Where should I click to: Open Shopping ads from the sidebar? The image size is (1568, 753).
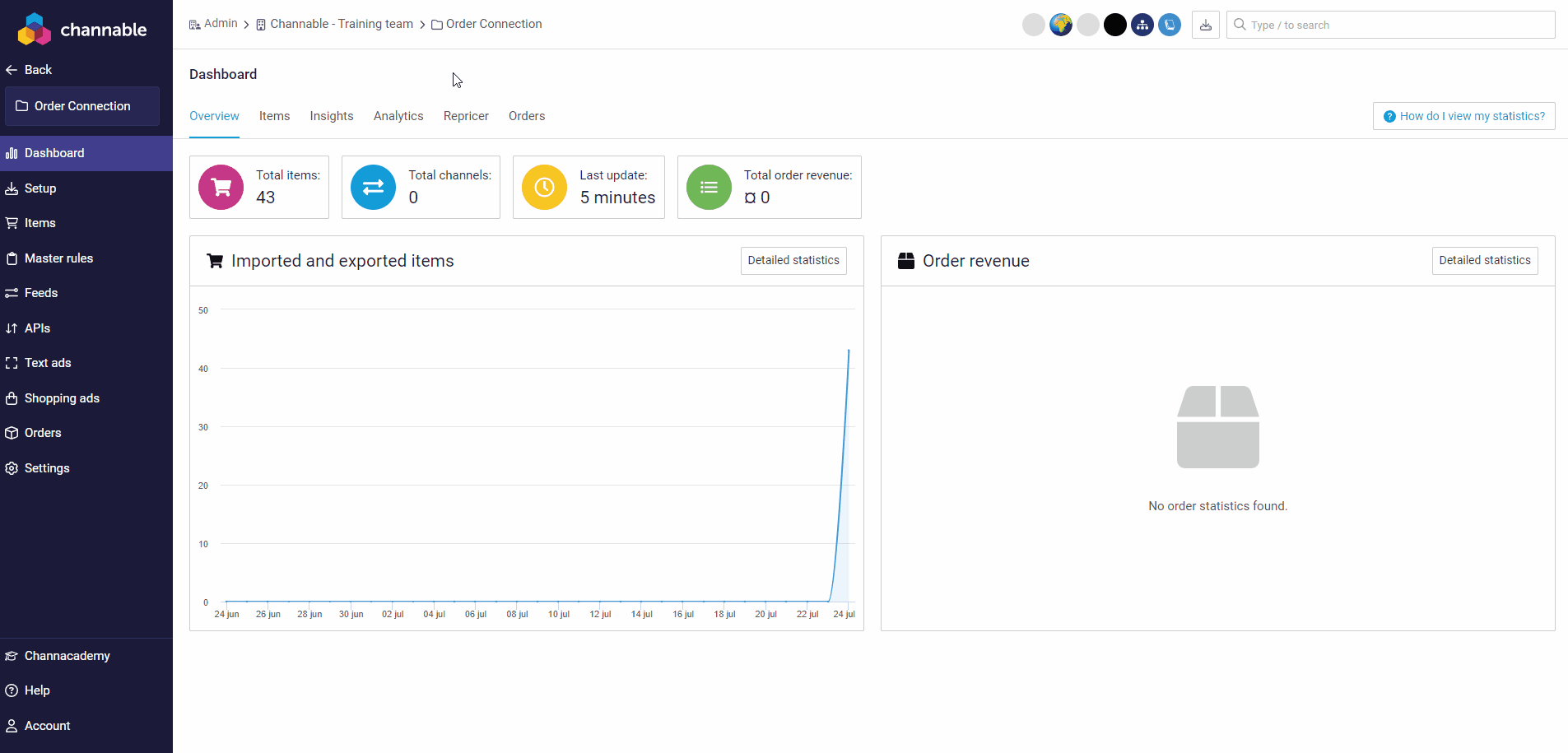[x=62, y=398]
